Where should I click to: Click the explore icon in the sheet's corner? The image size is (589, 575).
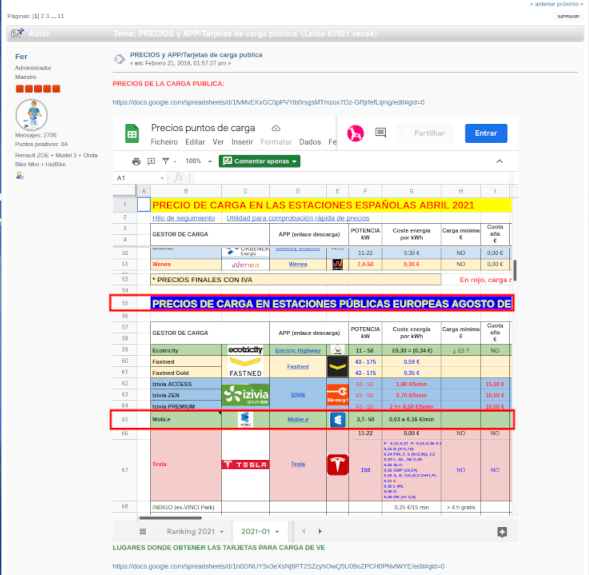click(x=502, y=532)
